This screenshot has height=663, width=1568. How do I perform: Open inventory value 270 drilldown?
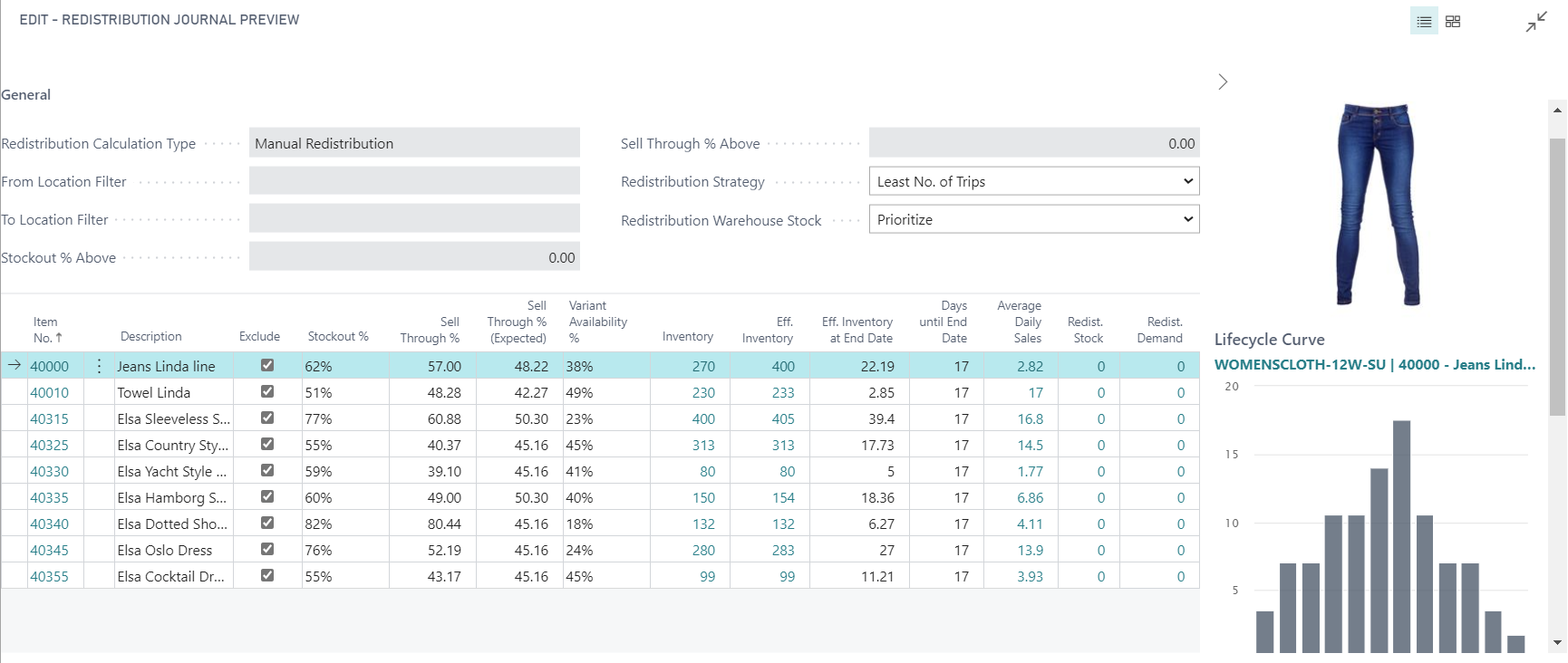703,366
